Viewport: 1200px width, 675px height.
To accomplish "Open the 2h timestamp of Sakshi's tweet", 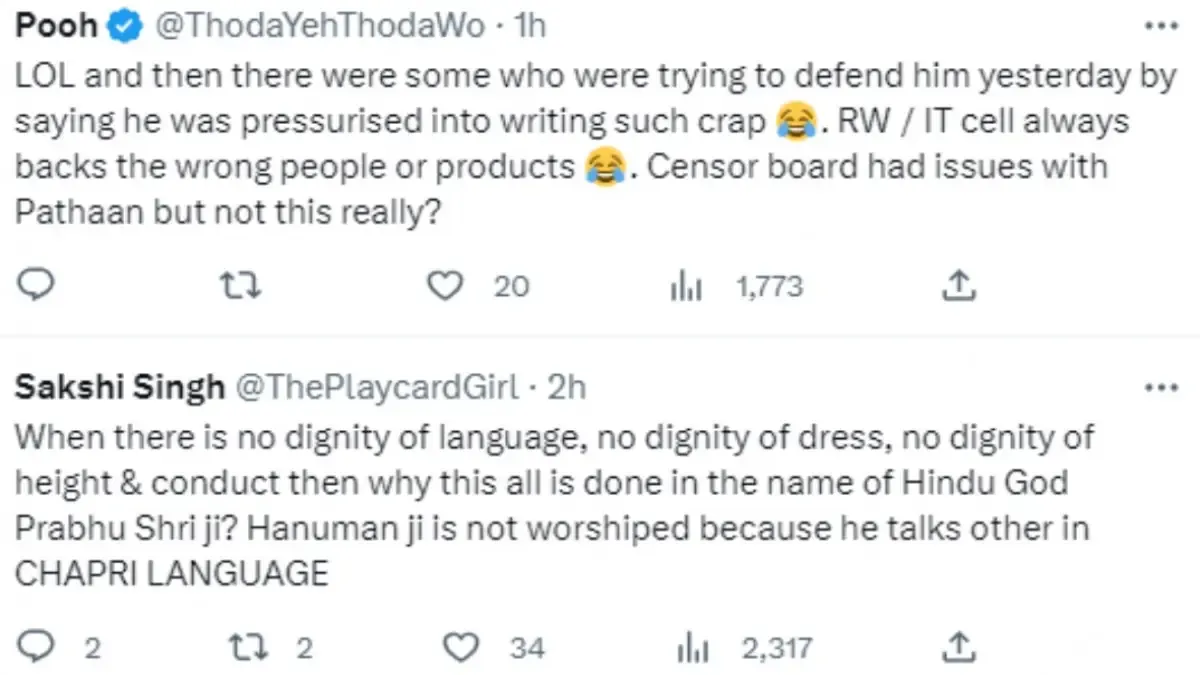I will (566, 387).
